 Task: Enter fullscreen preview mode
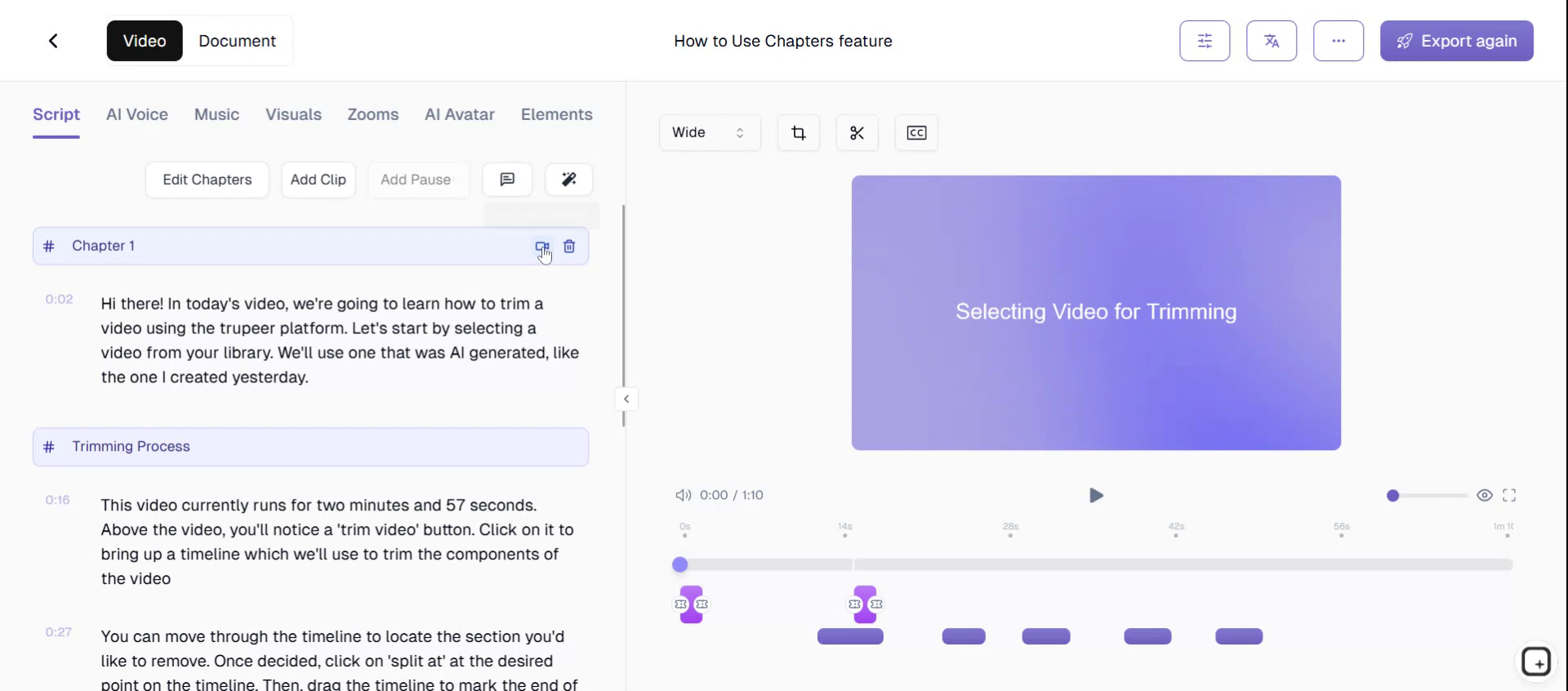coord(1509,495)
